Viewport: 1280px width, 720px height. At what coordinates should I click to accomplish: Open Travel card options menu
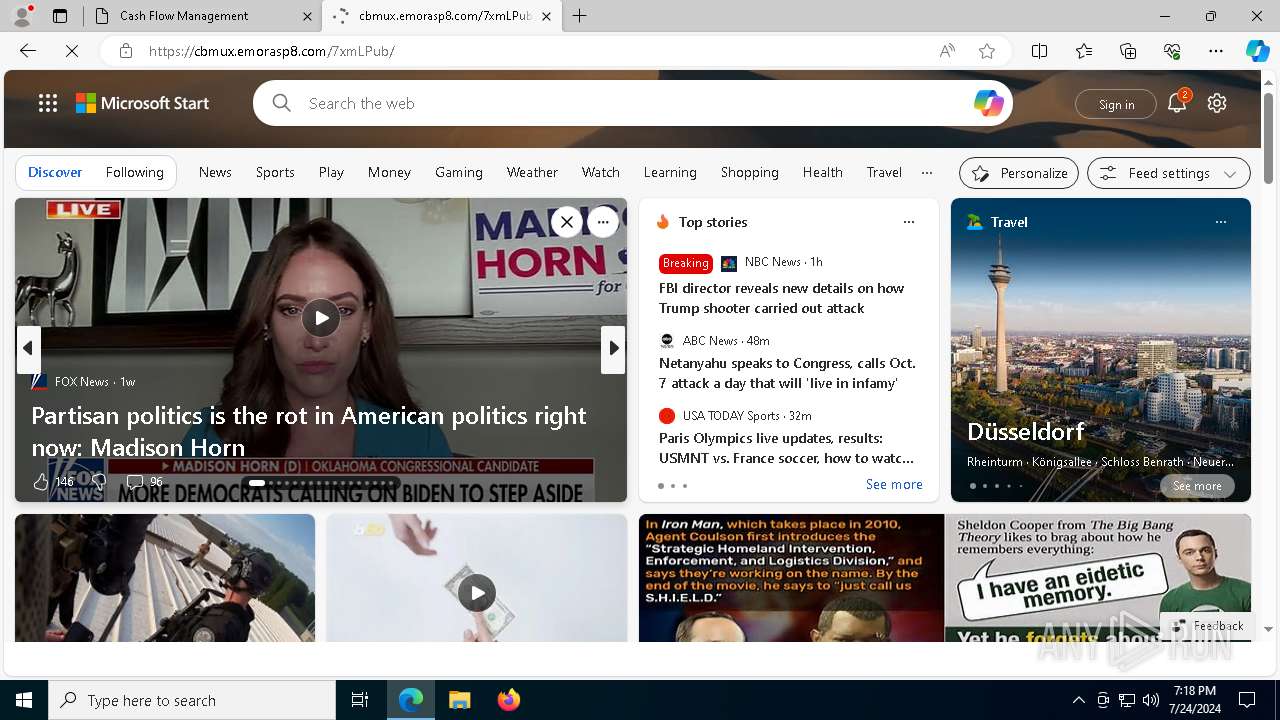[x=1220, y=222]
